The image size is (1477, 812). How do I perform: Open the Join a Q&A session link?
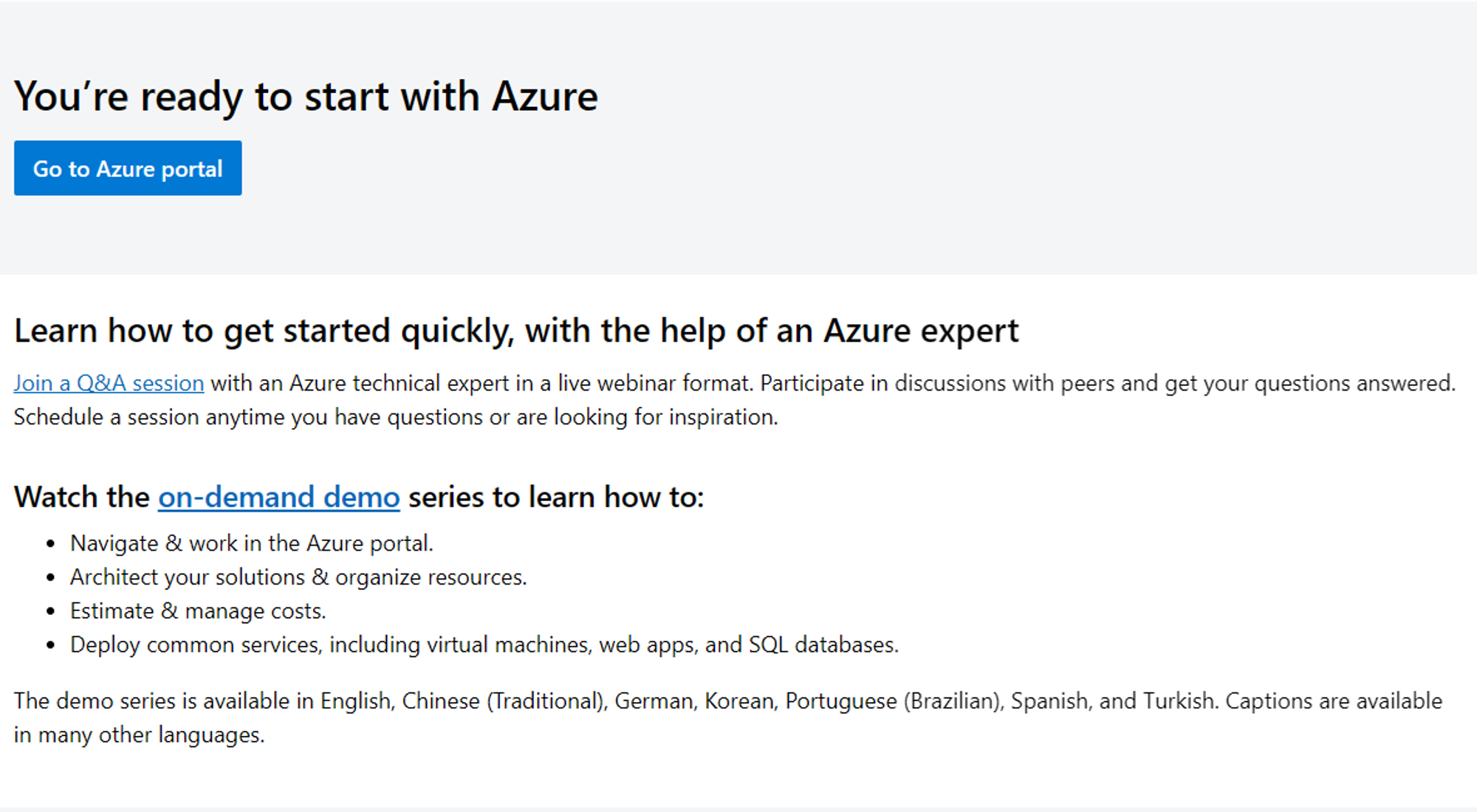pyautogui.click(x=109, y=383)
